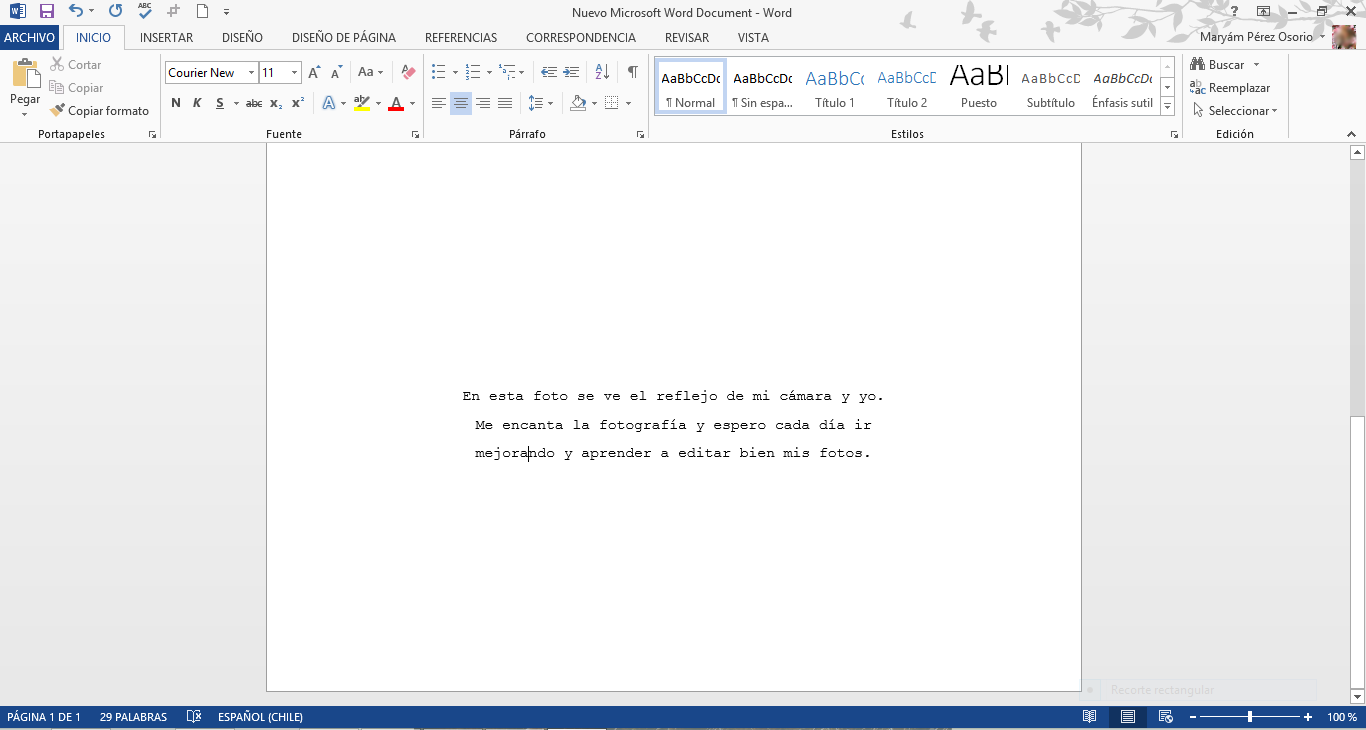The width and height of the screenshot is (1366, 730).
Task: Switch to the REFERENCIAS tab
Action: pos(461,37)
